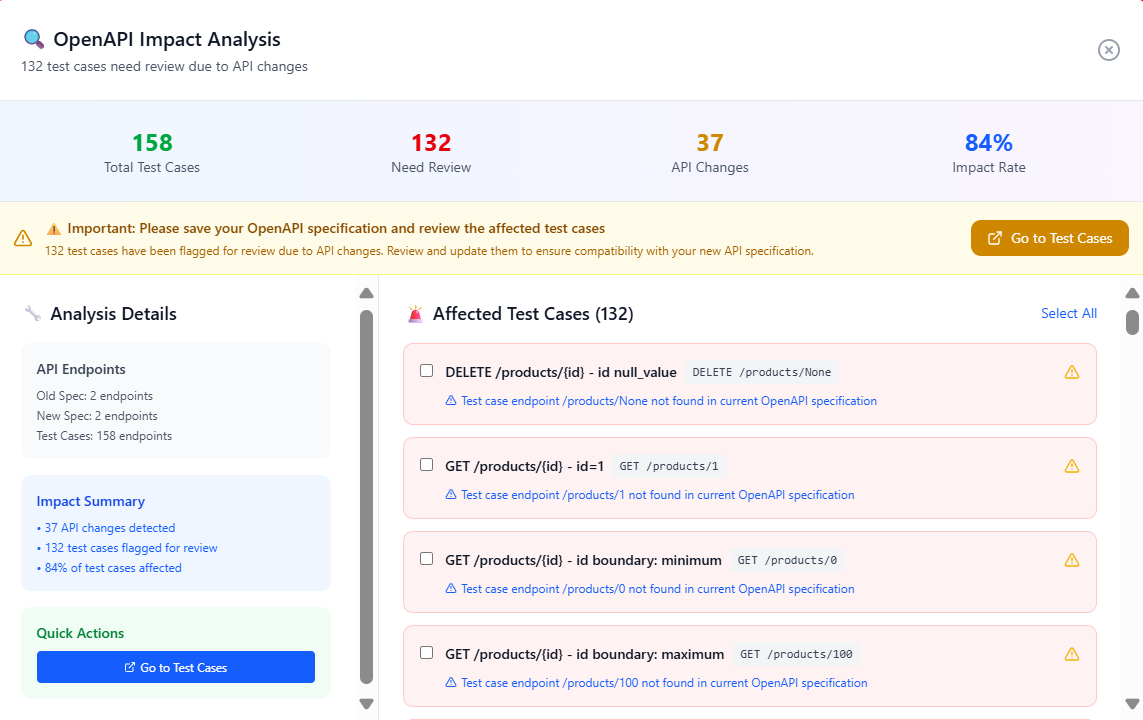
Task: Click the warning icon on the DELETE /products/None row
Action: coord(1072,371)
